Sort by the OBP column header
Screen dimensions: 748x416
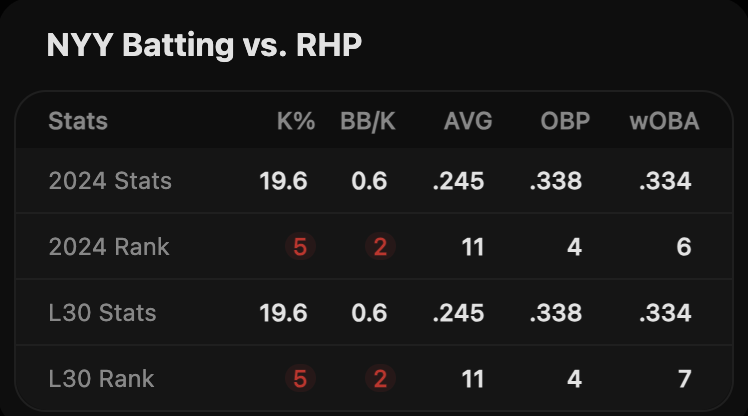(565, 121)
